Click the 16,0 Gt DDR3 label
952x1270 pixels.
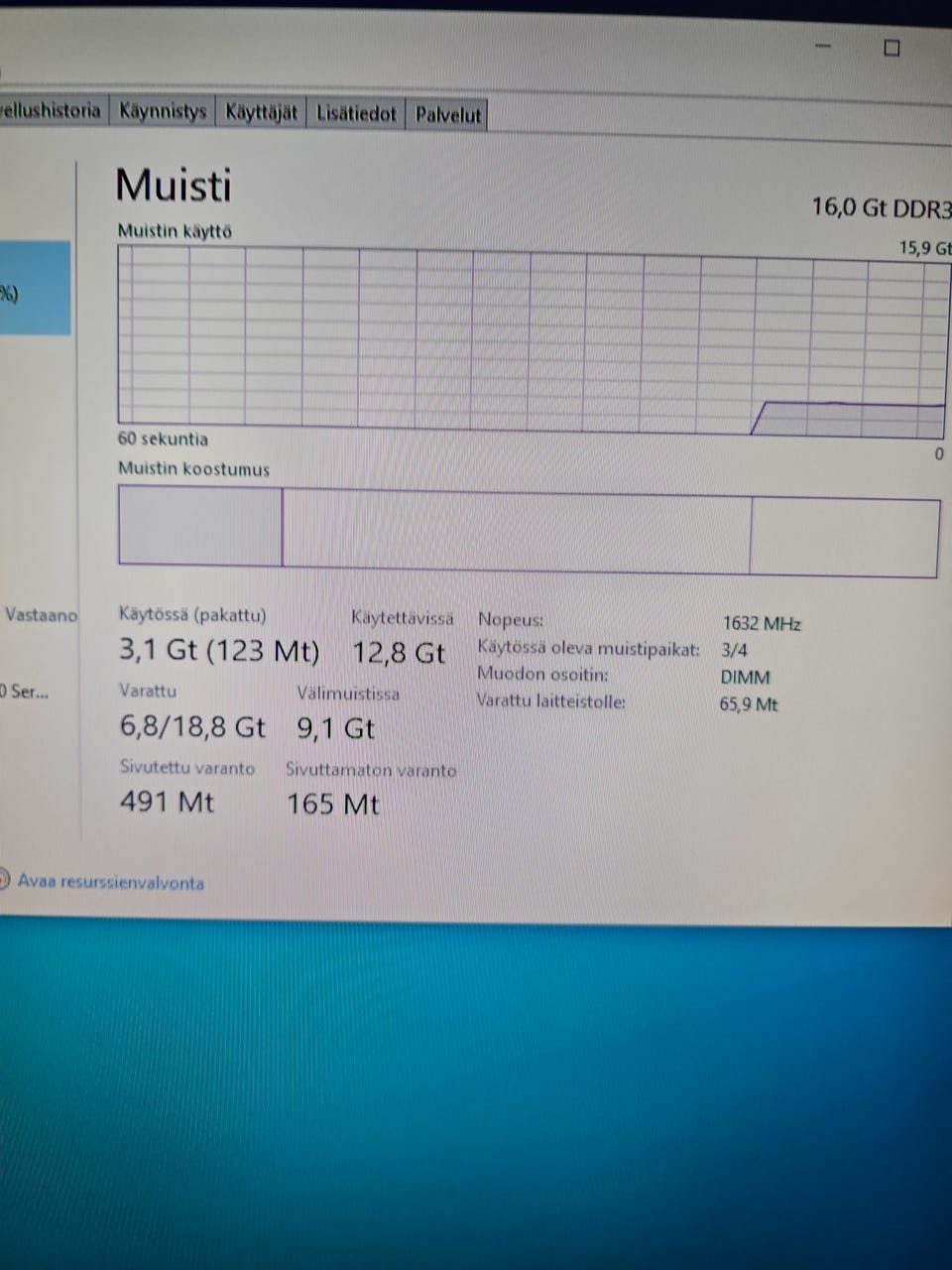pos(881,207)
